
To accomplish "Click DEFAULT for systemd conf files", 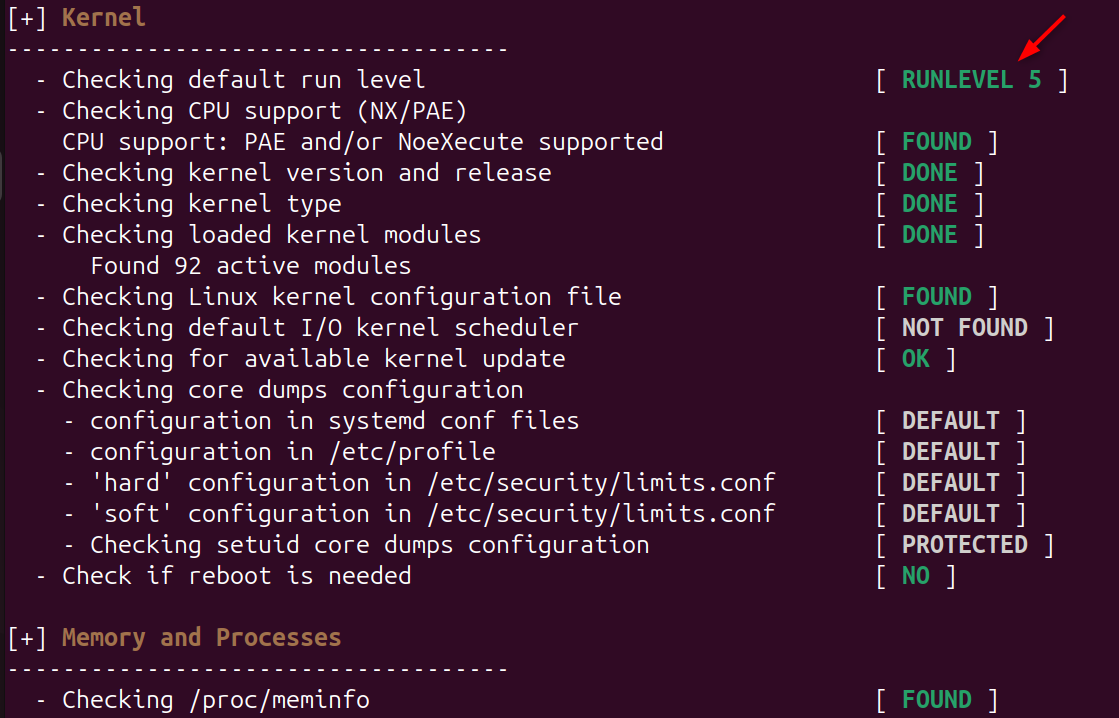I will [x=950, y=421].
